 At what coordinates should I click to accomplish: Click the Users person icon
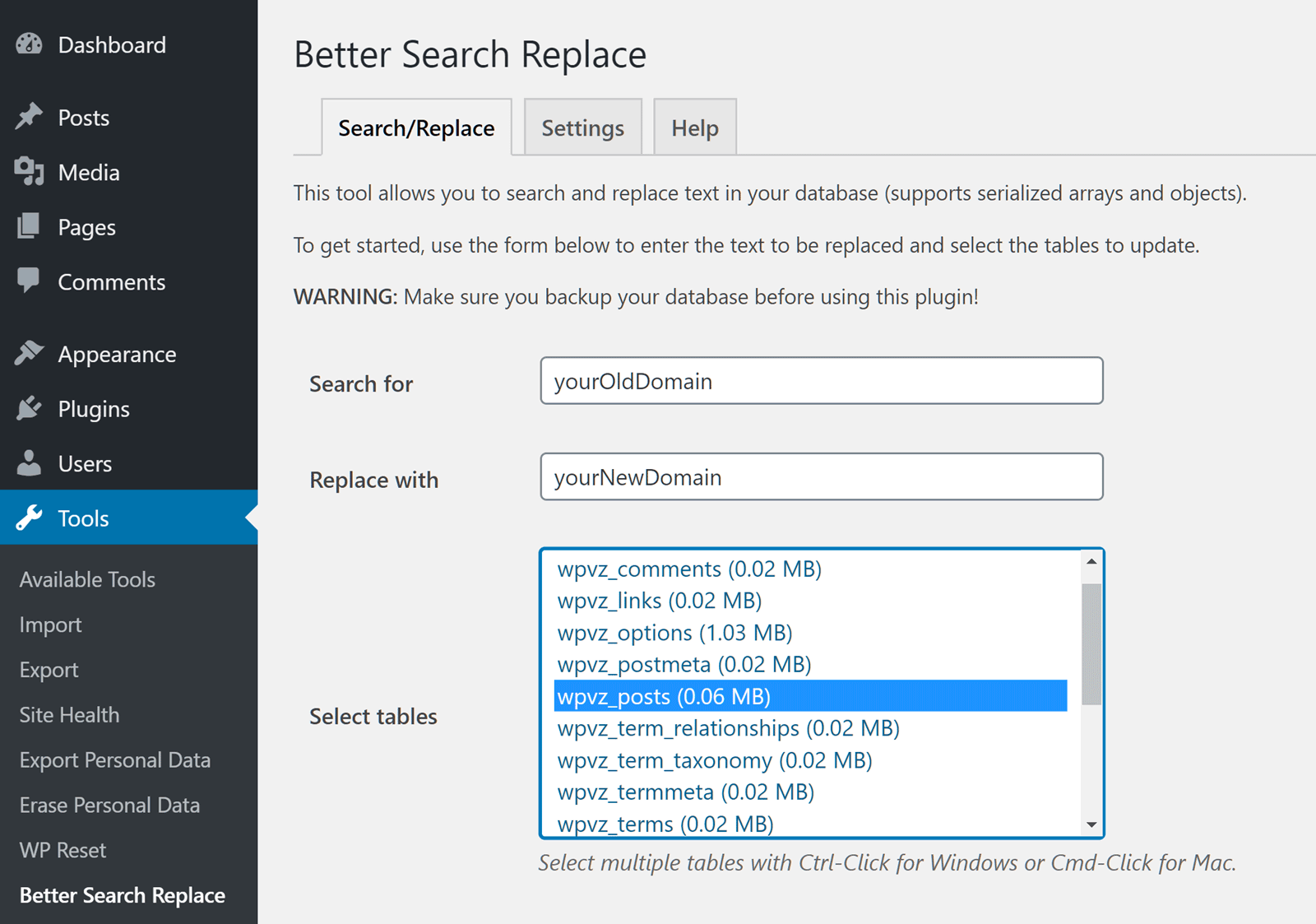(29, 462)
